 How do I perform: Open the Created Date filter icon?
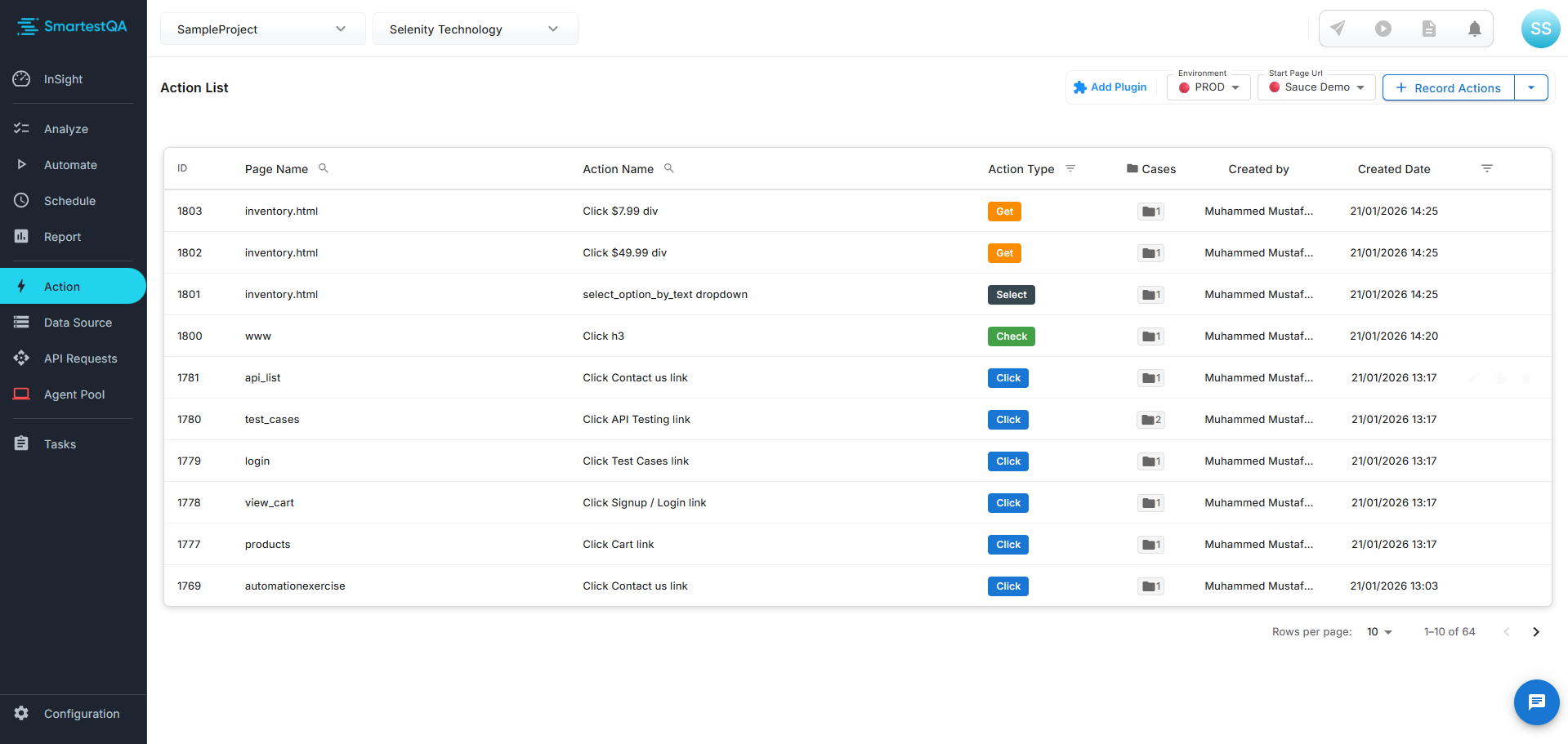tap(1487, 168)
